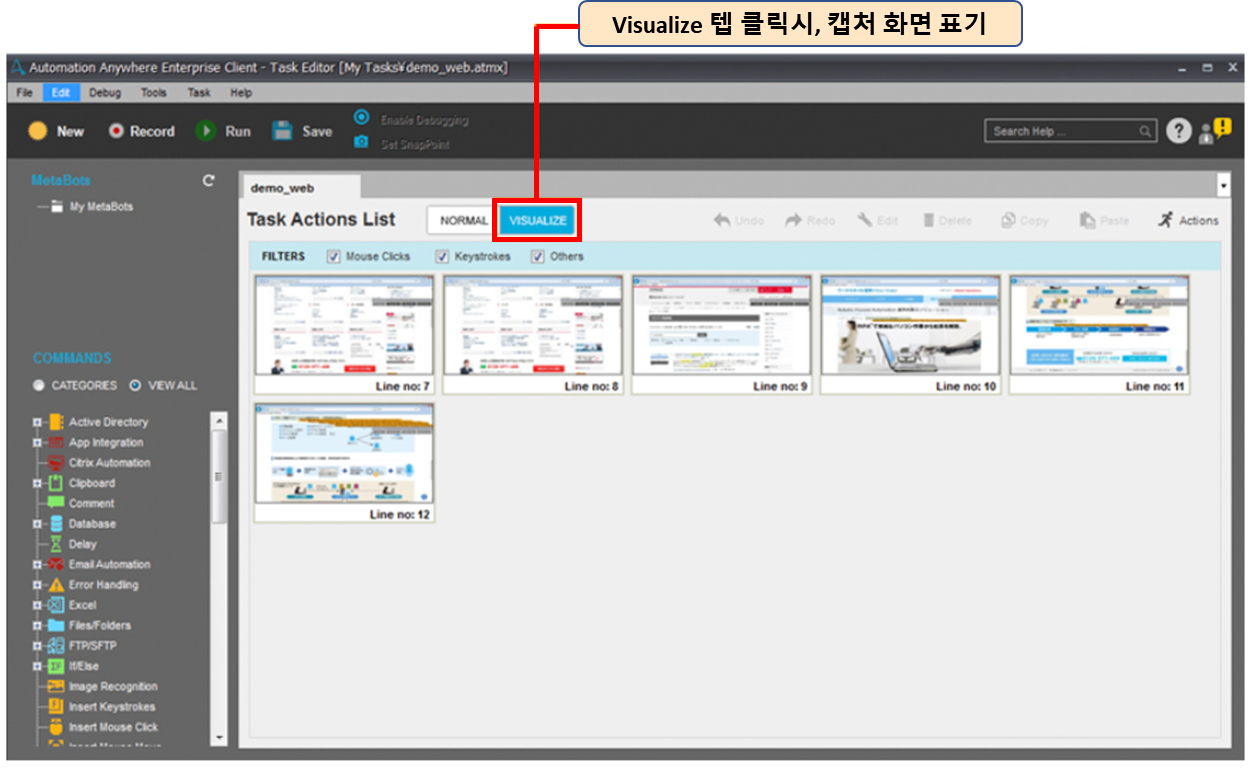Screen dimensions: 1256x768
Task: Click the Redo arrow icon
Action: coord(794,220)
